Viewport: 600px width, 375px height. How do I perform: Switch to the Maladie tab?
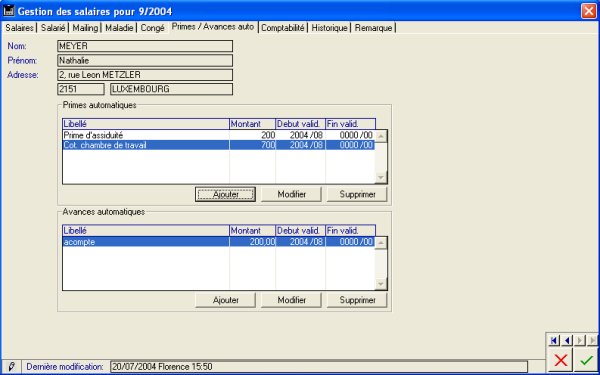[x=119, y=28]
